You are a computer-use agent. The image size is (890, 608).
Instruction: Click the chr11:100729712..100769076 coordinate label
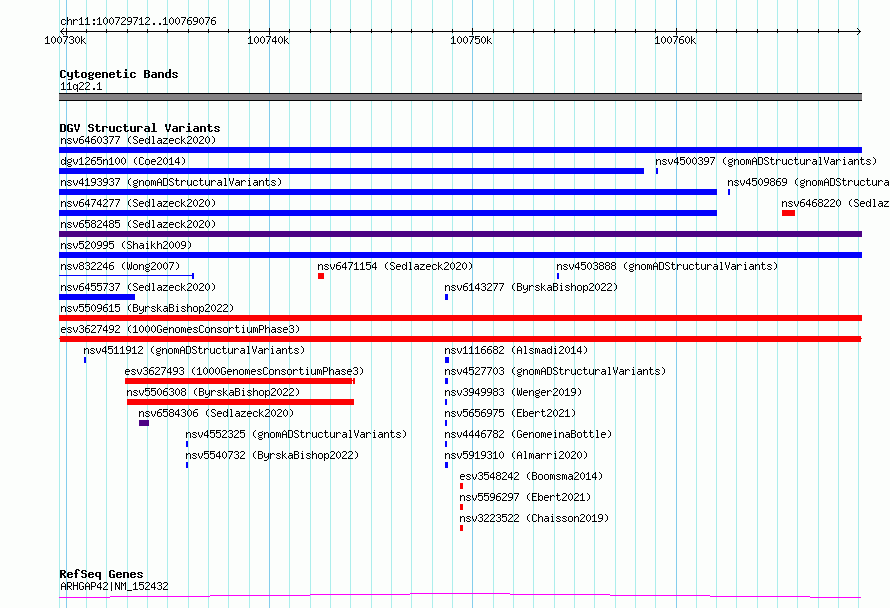click(138, 21)
